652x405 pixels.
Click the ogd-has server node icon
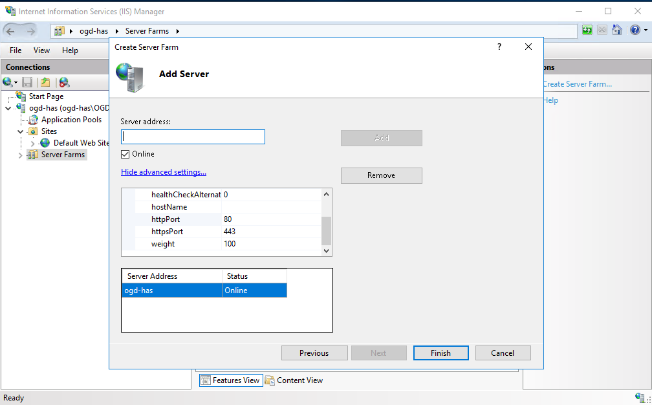21,108
